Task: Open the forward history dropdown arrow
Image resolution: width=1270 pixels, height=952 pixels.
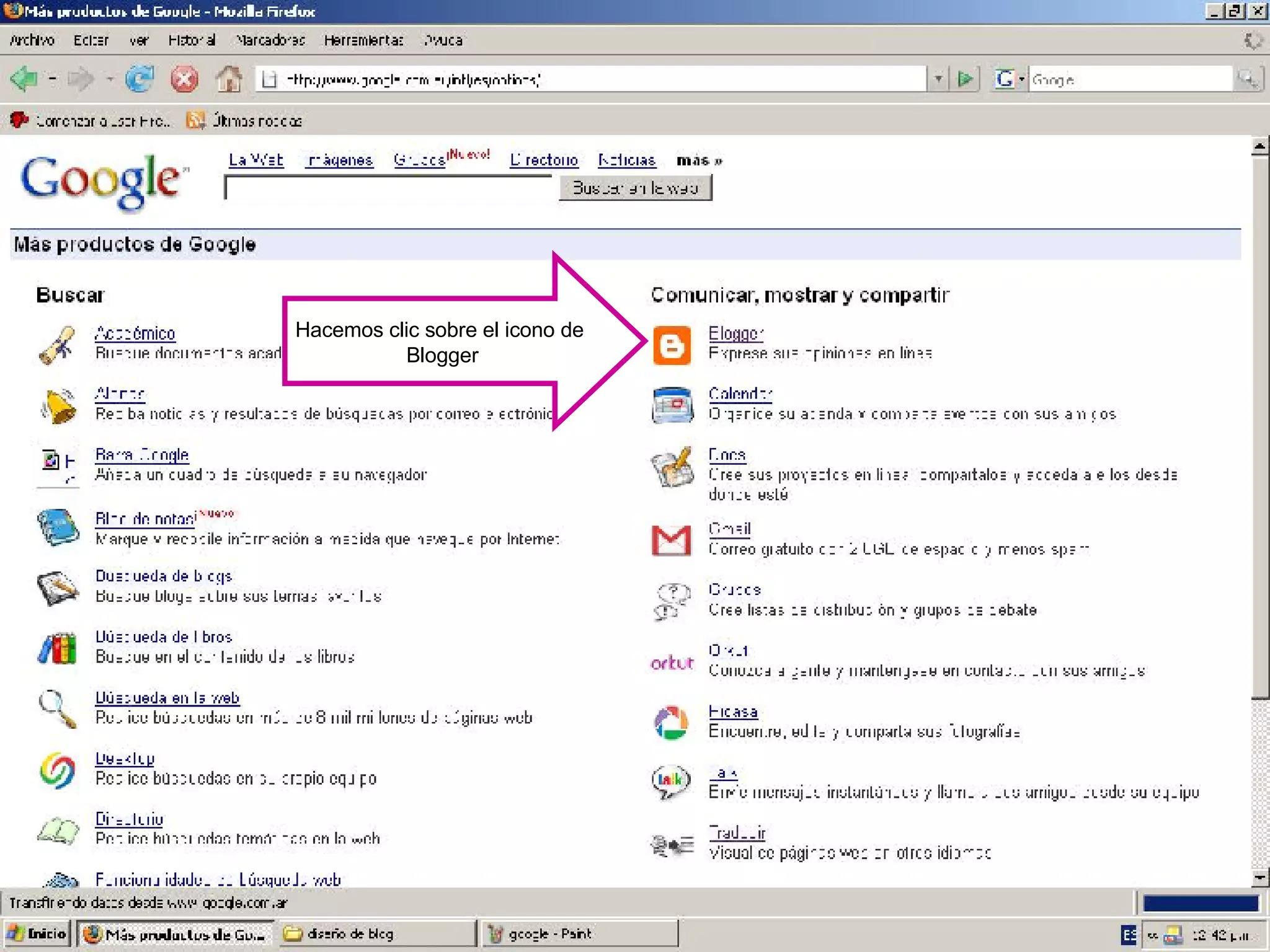Action: 109,79
